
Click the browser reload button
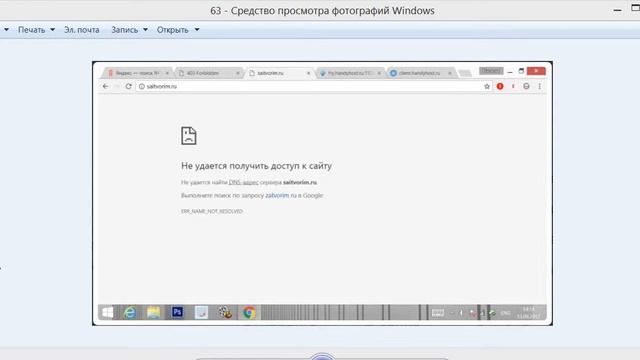(x=129, y=86)
